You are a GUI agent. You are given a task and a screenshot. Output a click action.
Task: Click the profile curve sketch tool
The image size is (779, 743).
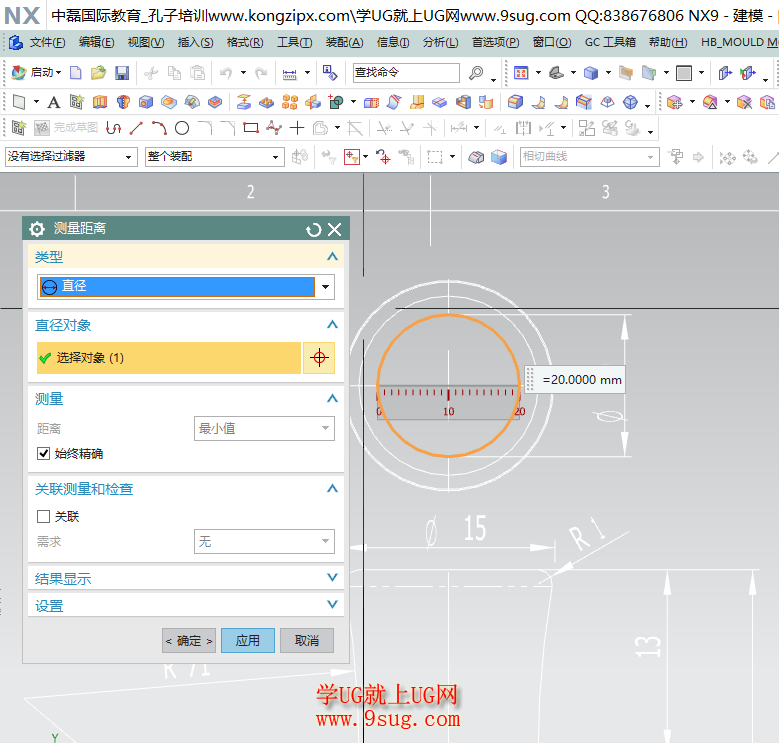click(113, 129)
